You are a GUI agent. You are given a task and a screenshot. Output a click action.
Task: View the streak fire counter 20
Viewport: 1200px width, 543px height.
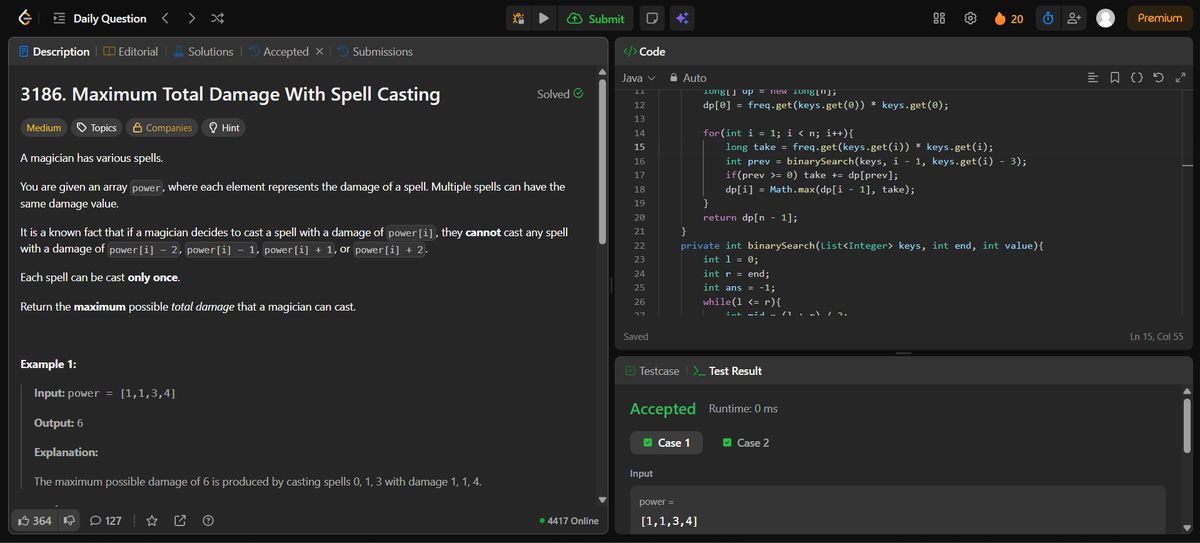point(1008,18)
